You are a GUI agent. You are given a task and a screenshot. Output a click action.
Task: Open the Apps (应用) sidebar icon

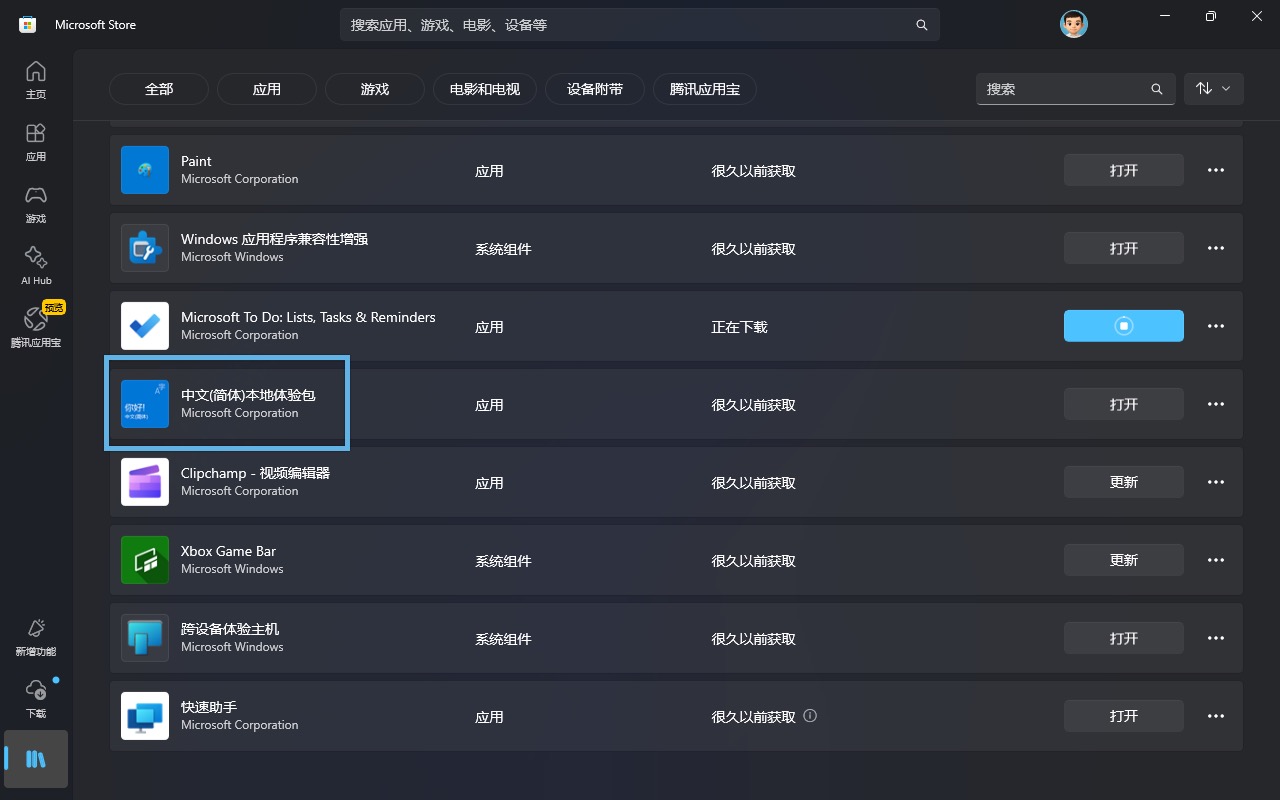(36, 142)
